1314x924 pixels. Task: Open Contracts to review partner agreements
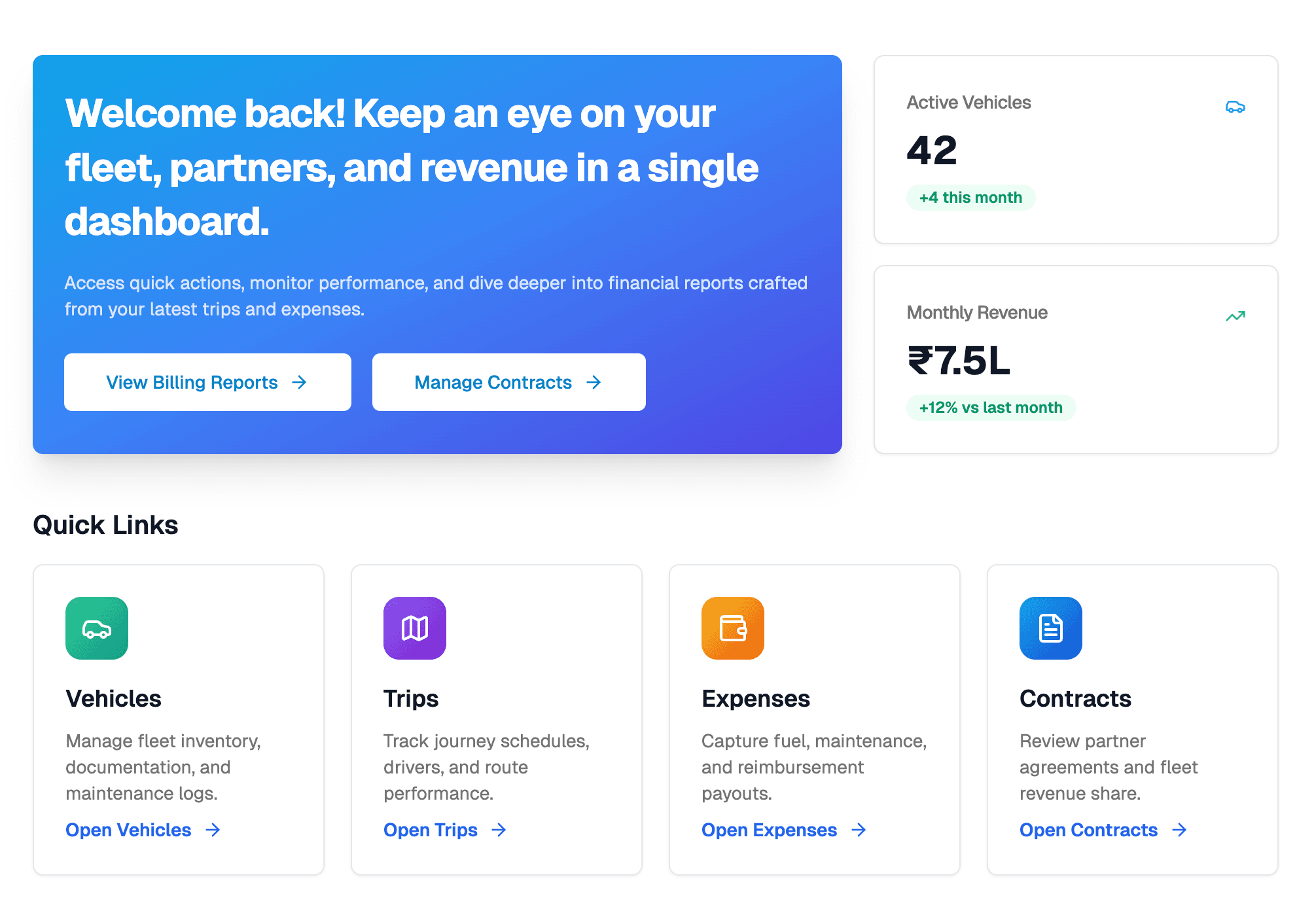tap(1087, 830)
